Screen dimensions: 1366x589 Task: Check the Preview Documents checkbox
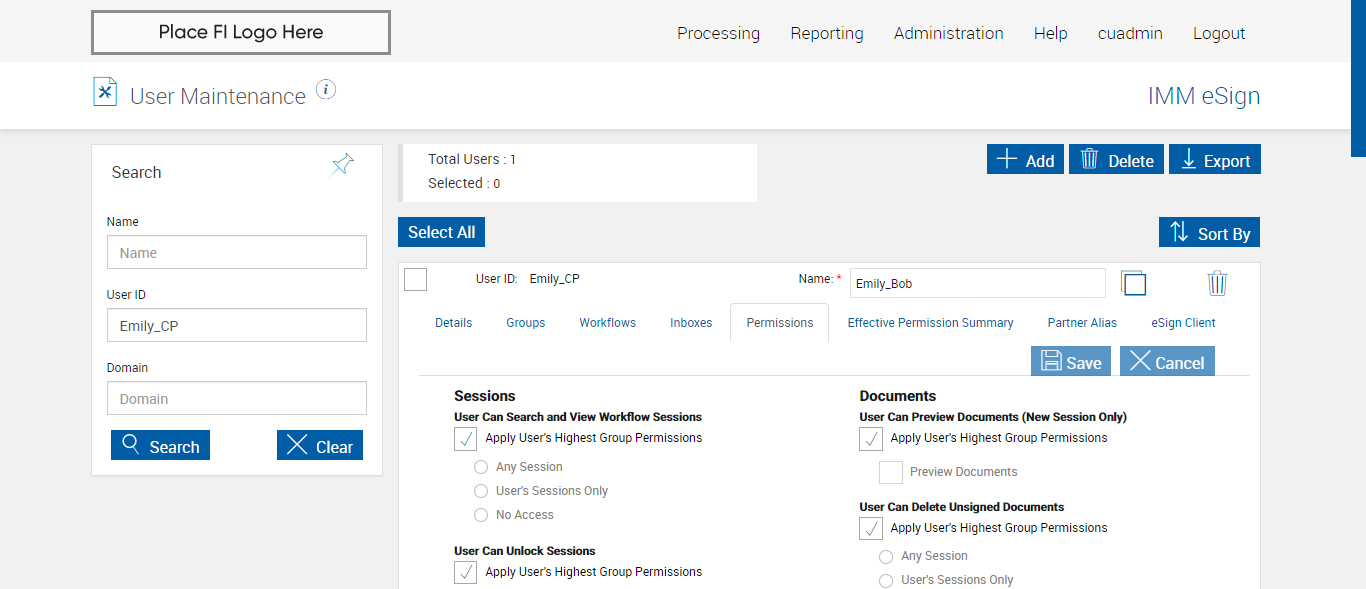tap(891, 472)
